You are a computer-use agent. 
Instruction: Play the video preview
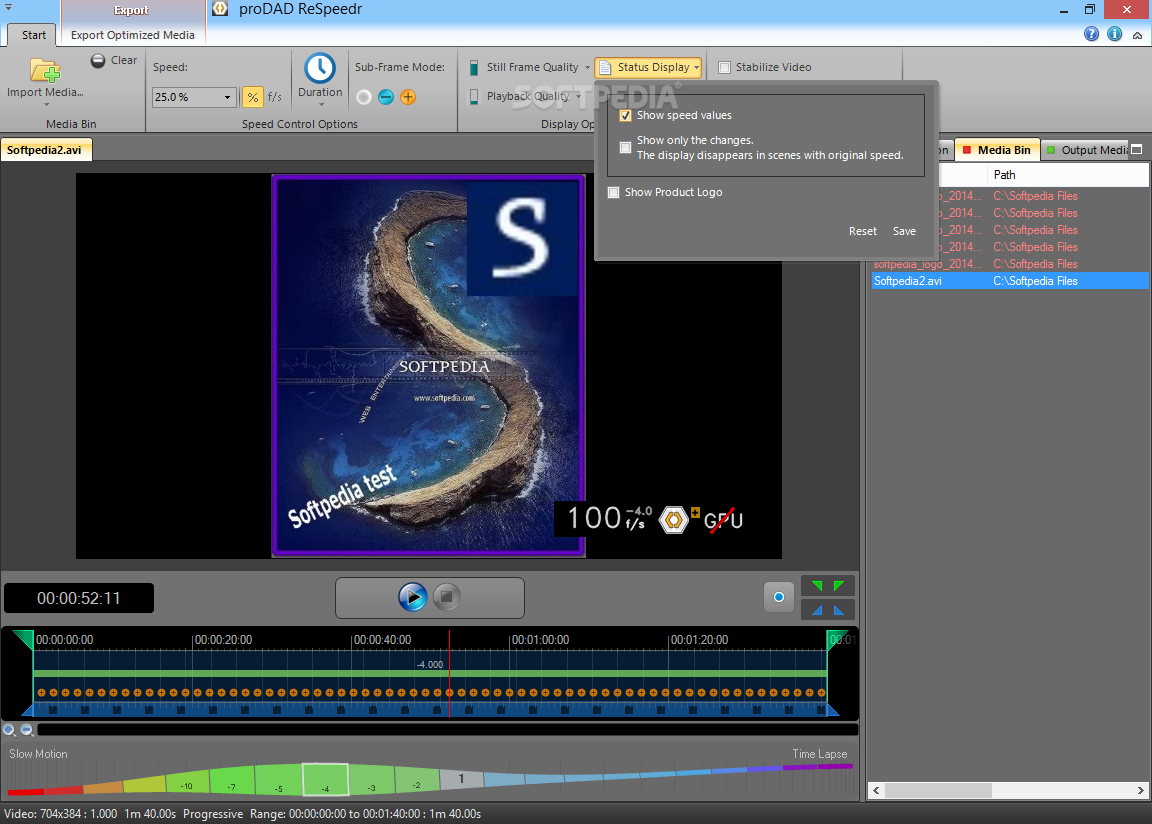pos(413,597)
